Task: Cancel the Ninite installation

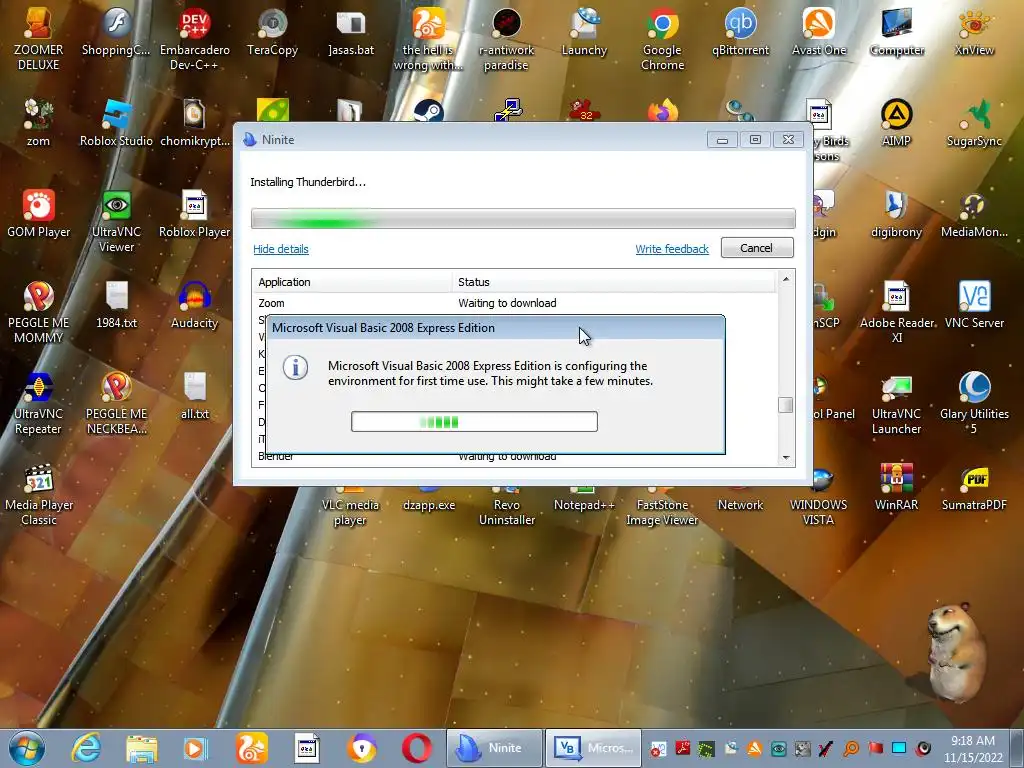Action: click(x=757, y=248)
